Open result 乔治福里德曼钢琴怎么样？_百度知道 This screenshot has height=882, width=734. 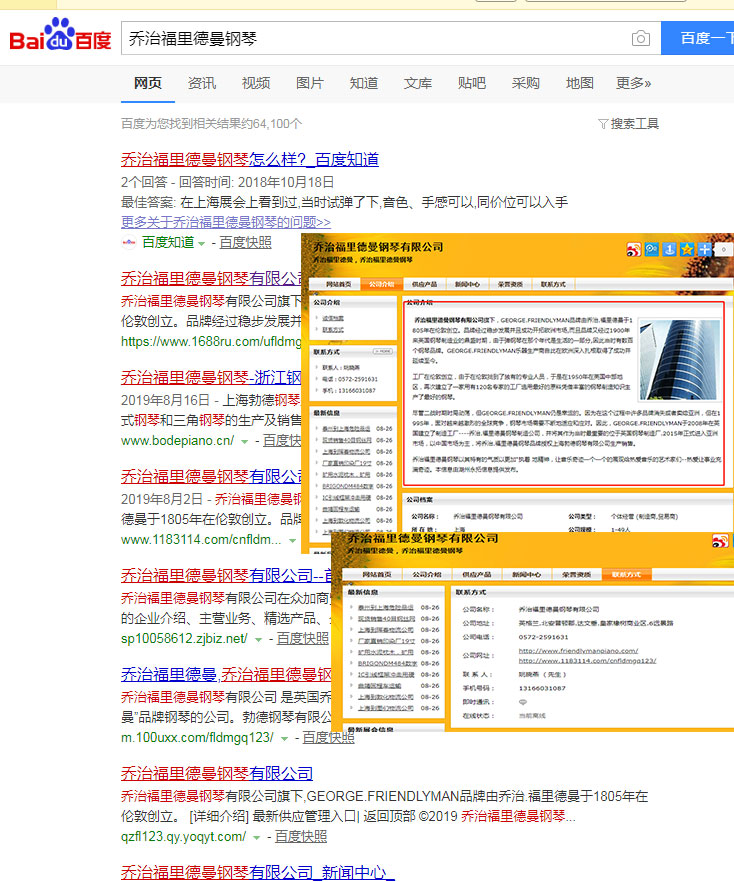pos(249,160)
